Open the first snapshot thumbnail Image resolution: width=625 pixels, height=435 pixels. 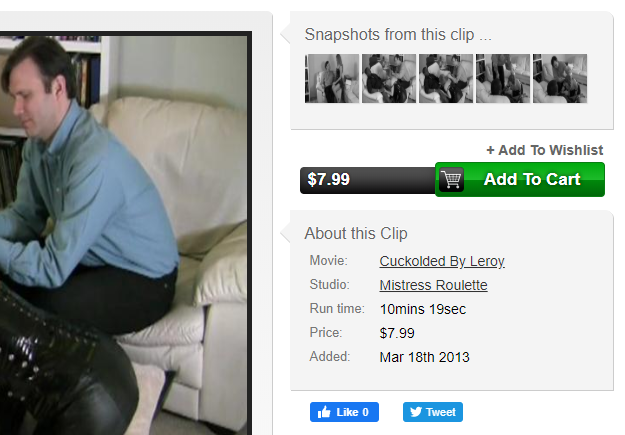332,79
